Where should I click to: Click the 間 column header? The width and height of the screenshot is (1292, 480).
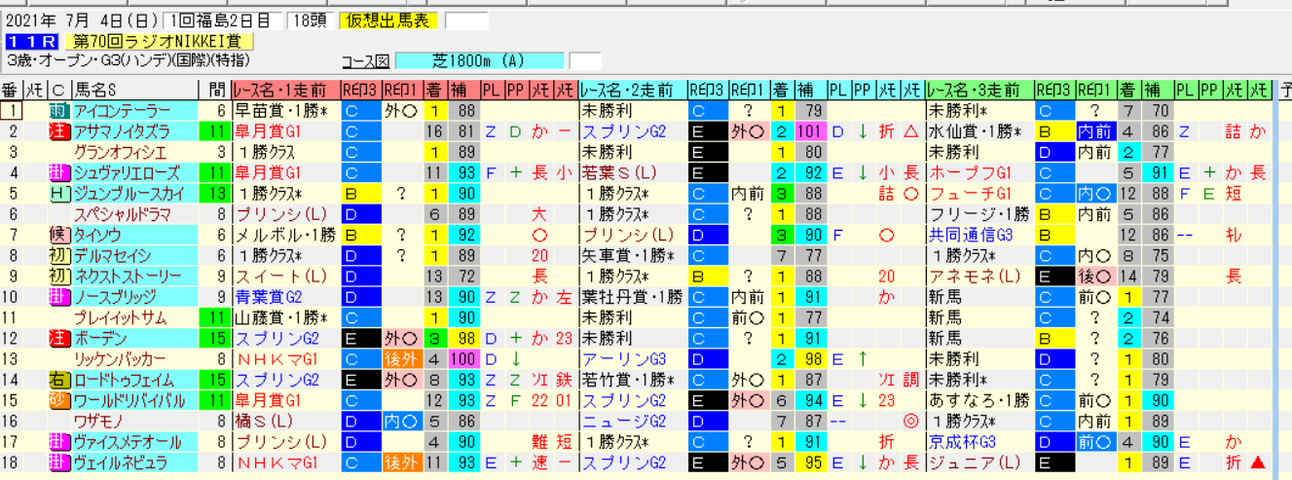[x=215, y=90]
